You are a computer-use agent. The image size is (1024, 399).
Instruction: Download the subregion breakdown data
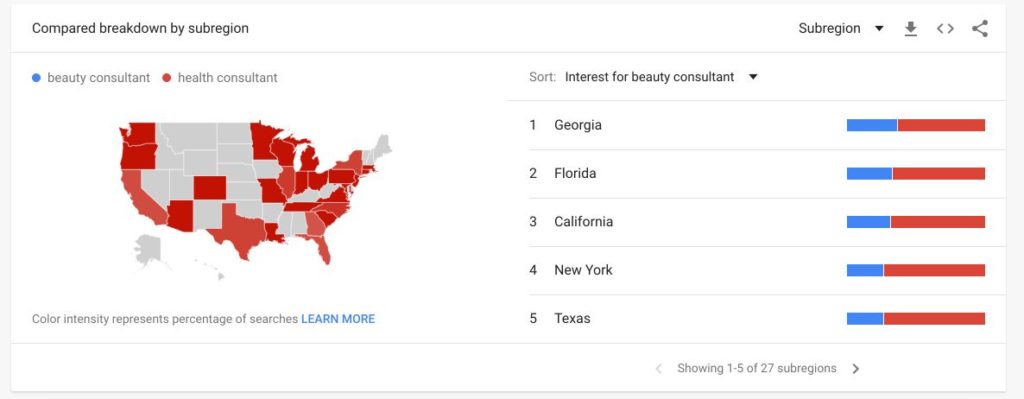[x=910, y=29]
